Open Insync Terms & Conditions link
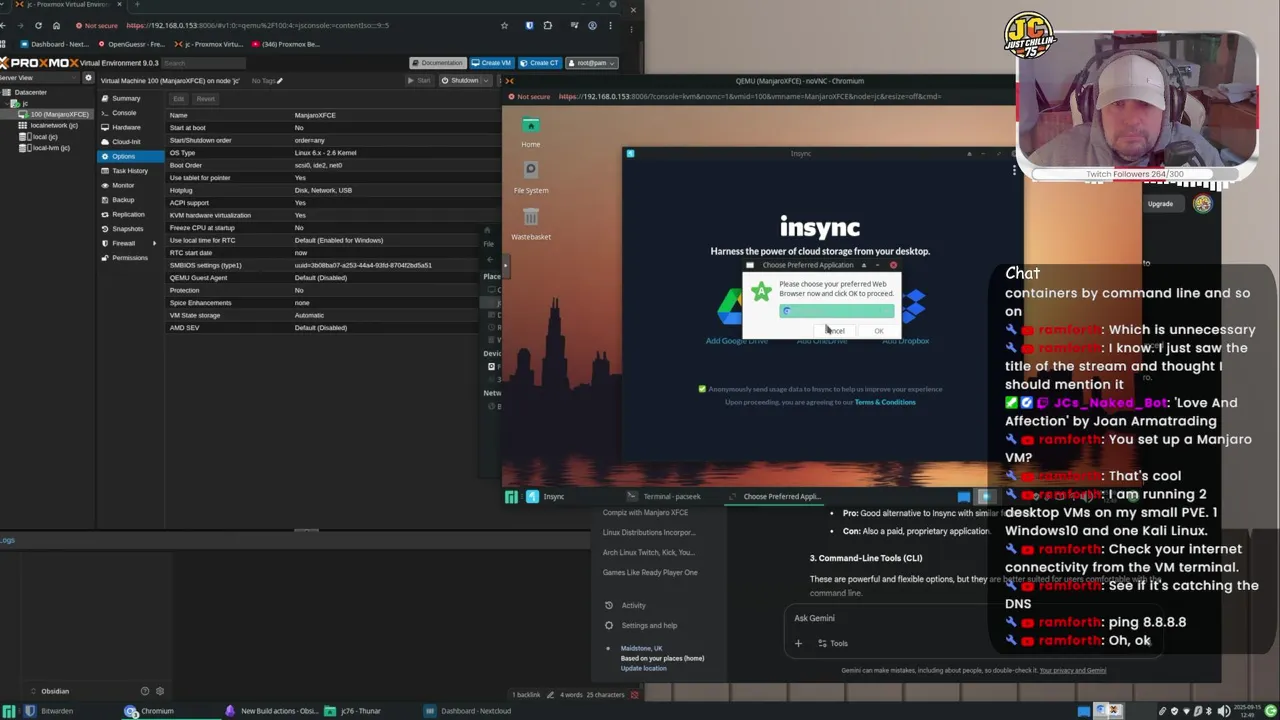Viewport: 1280px width, 720px height. (885, 402)
